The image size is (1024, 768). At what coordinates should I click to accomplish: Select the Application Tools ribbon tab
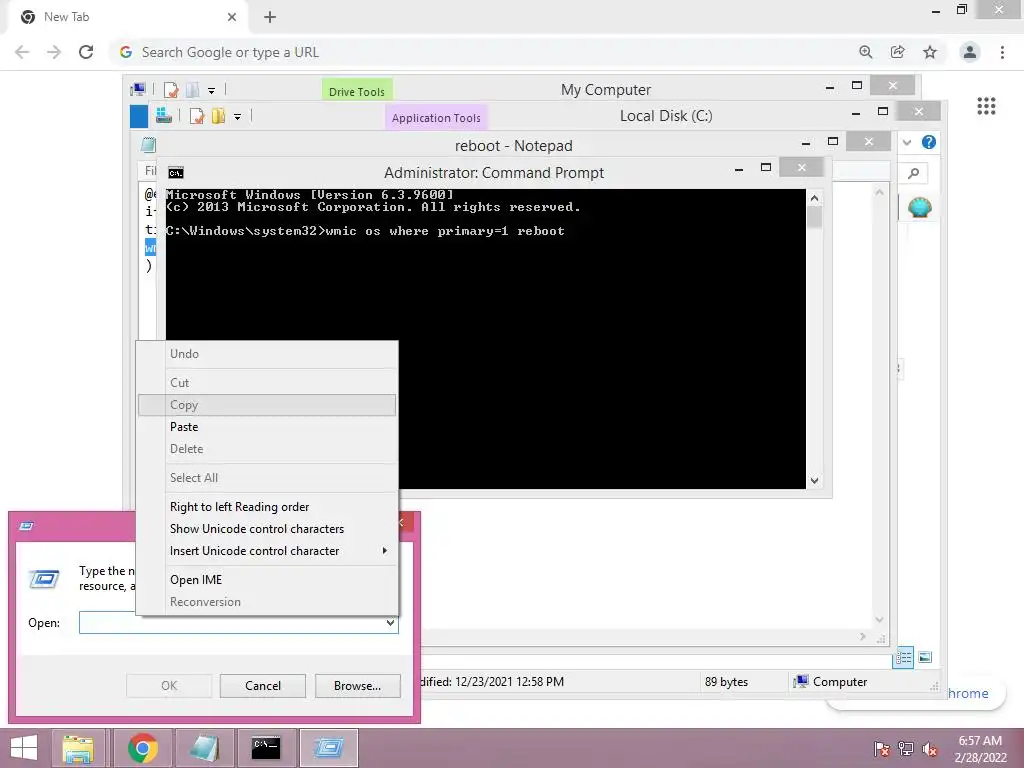point(436,117)
